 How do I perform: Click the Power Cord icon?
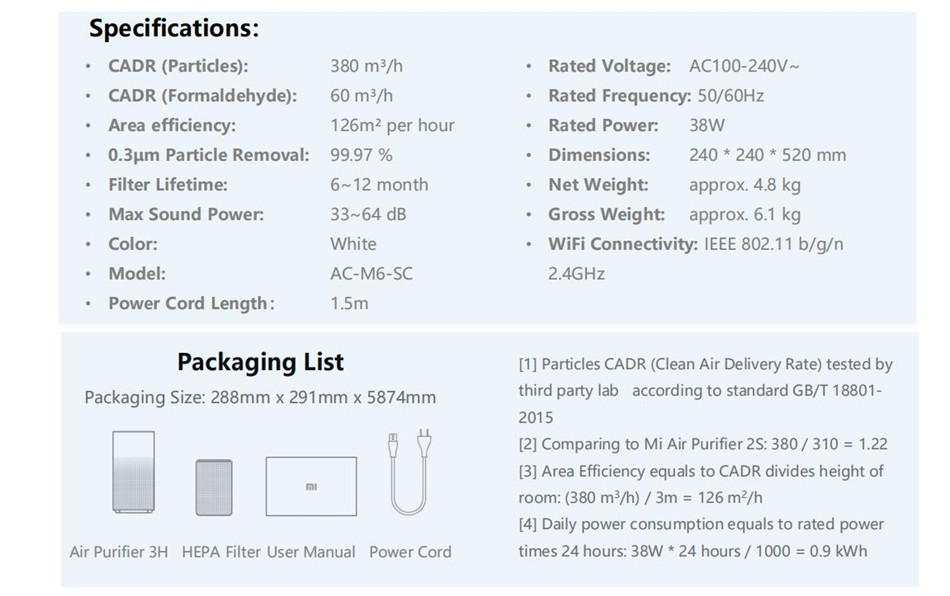[410, 471]
